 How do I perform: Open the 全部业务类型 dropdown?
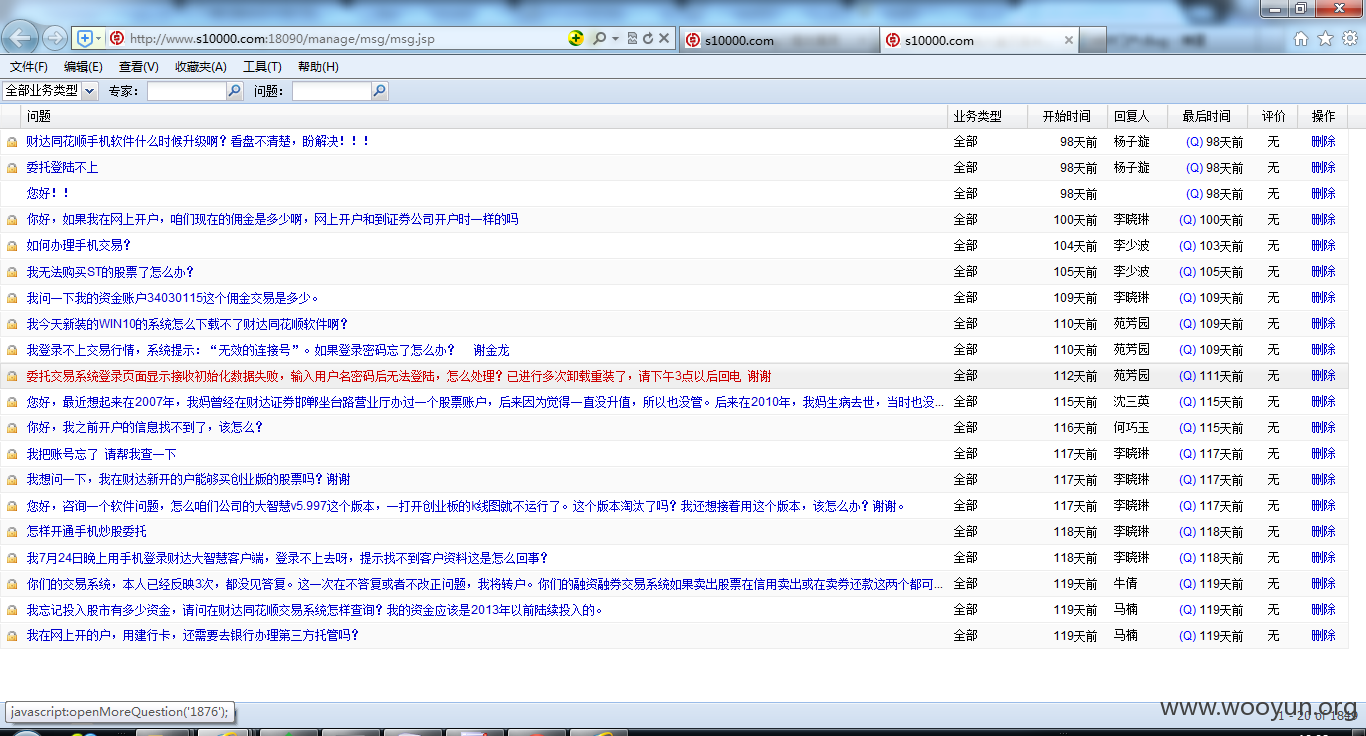pyautogui.click(x=50, y=91)
